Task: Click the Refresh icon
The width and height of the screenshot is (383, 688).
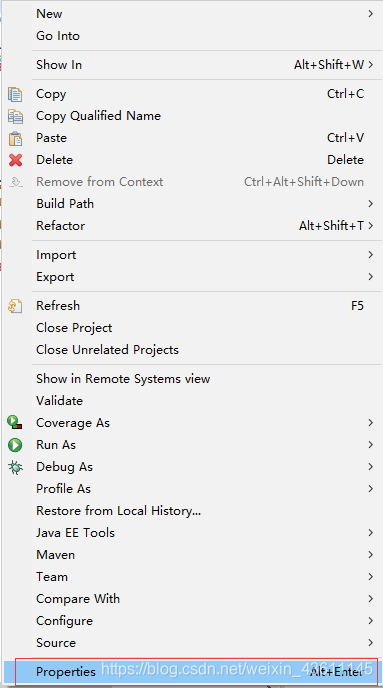Action: [15, 306]
